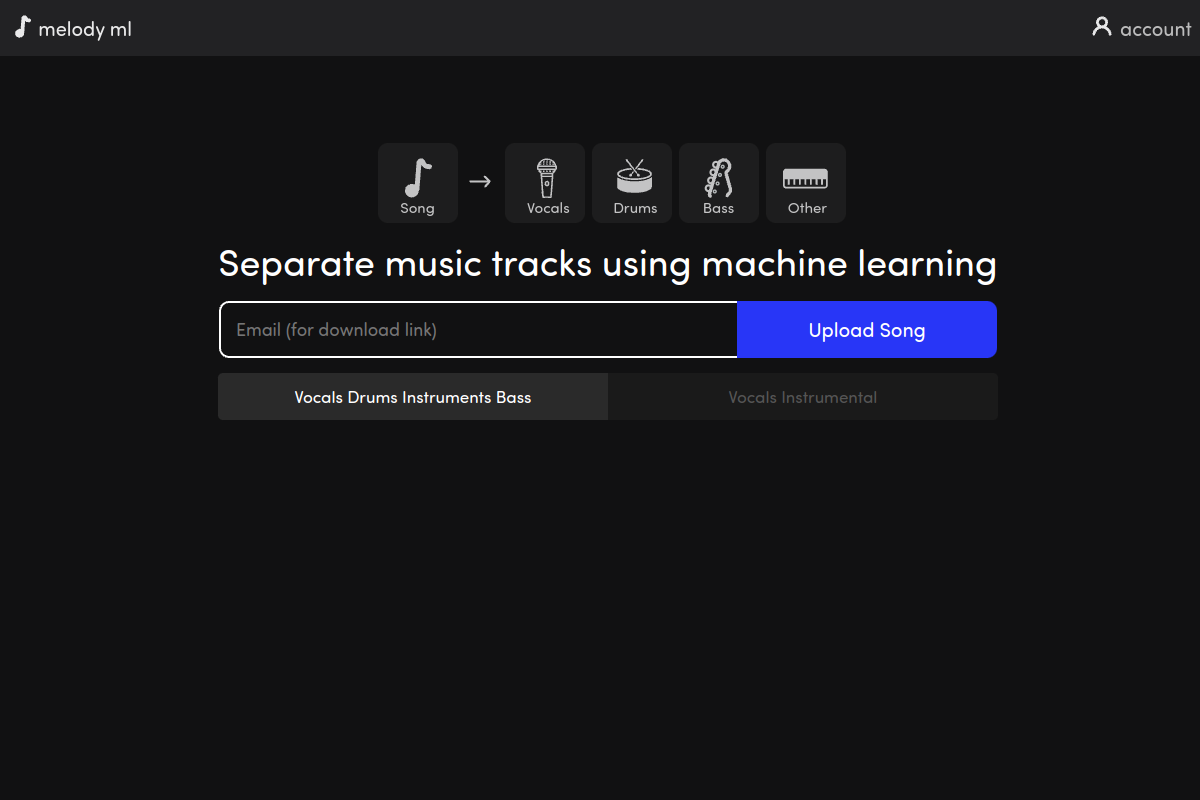Click the arrow between Song and Vocals

pyautogui.click(x=480, y=181)
